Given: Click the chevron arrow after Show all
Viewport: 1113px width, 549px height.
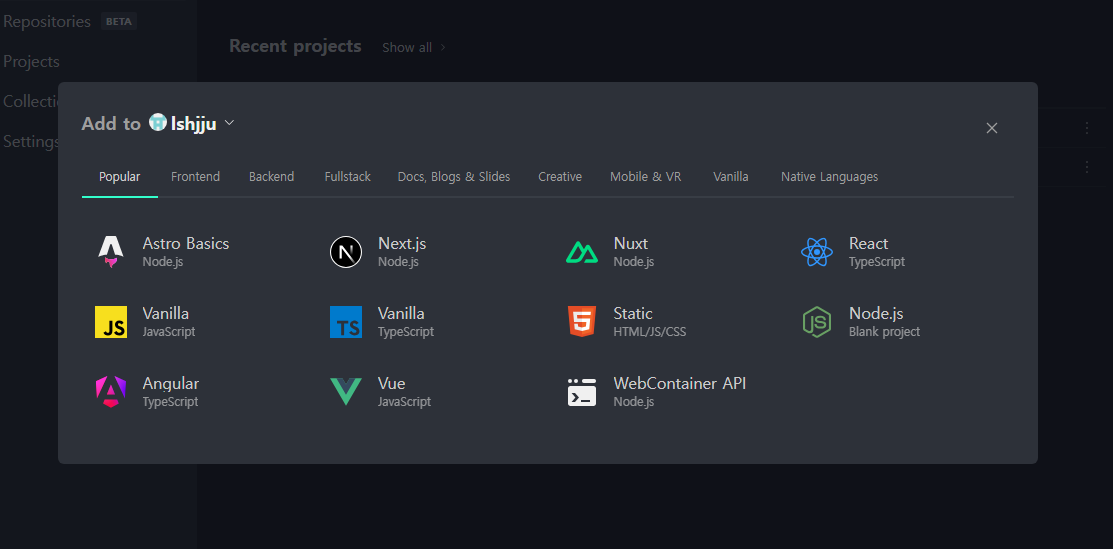Looking at the screenshot, I should 443,48.
